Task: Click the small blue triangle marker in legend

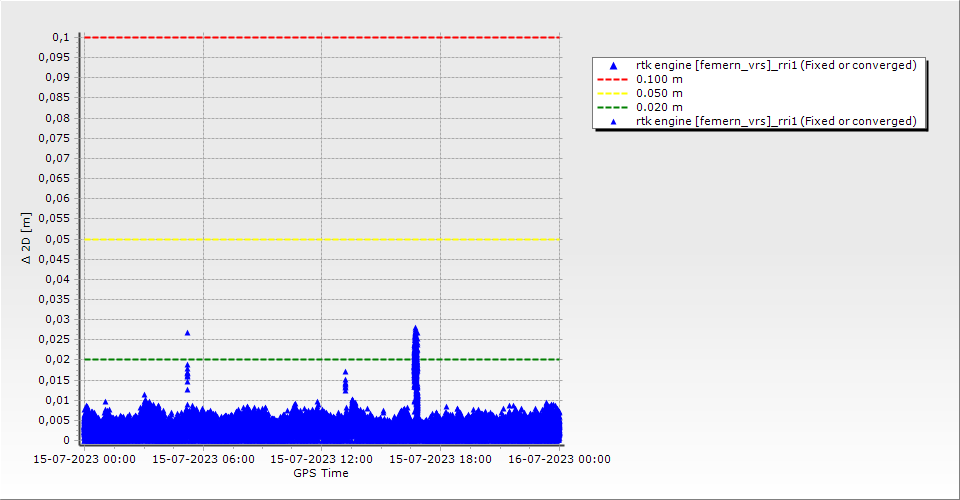Action: coord(614,121)
